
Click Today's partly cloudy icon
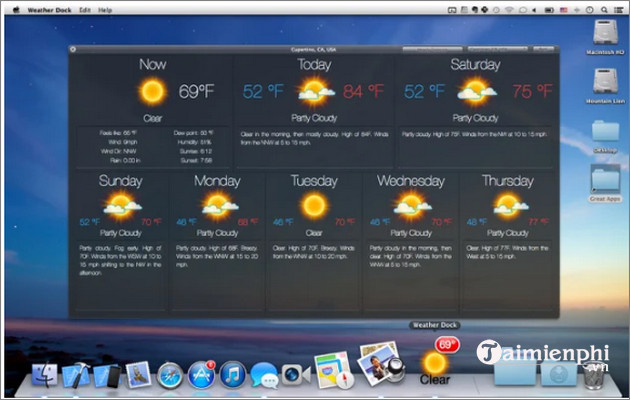click(x=316, y=92)
